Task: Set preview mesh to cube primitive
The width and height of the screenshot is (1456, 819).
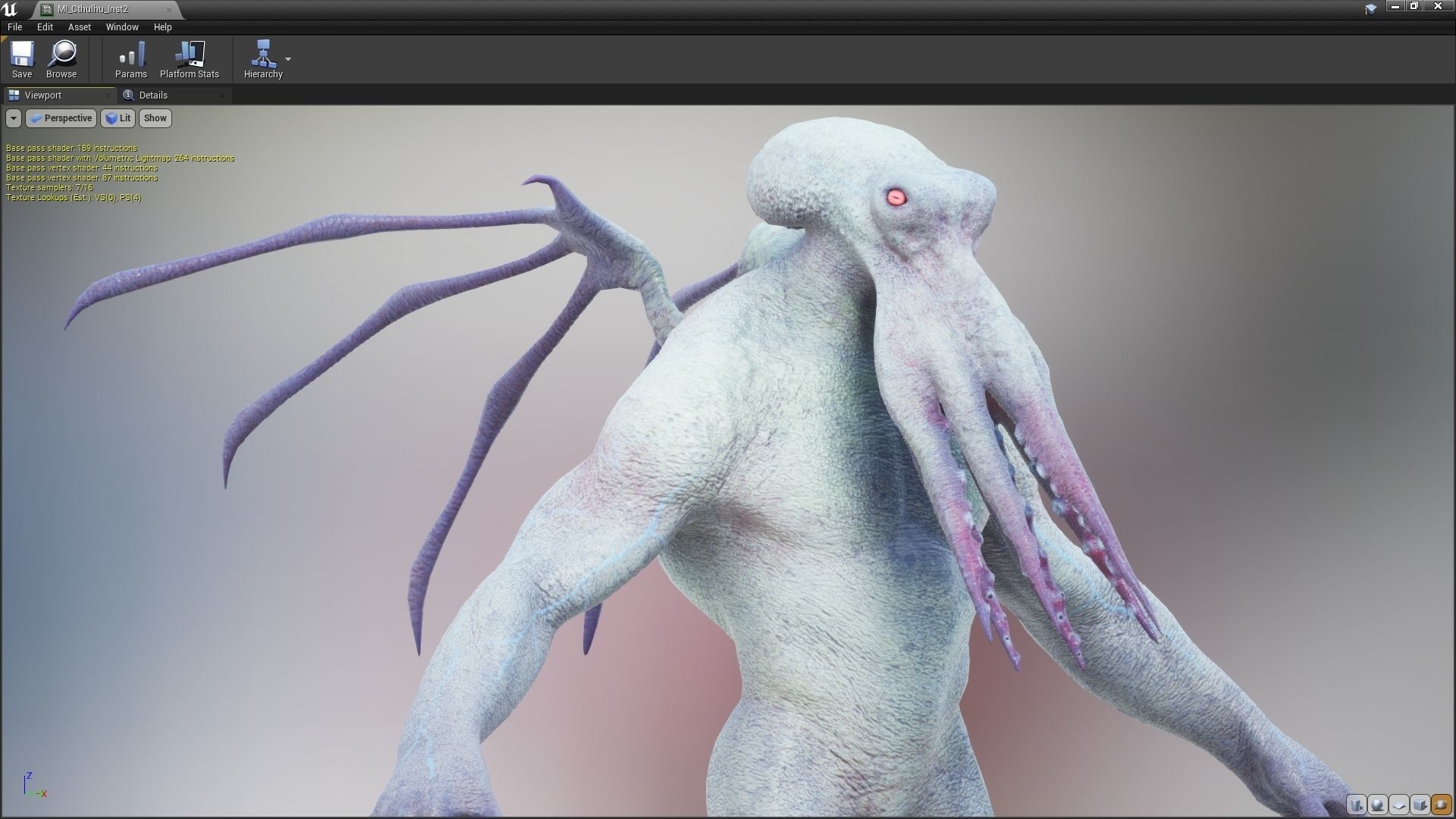Action: (1420, 805)
